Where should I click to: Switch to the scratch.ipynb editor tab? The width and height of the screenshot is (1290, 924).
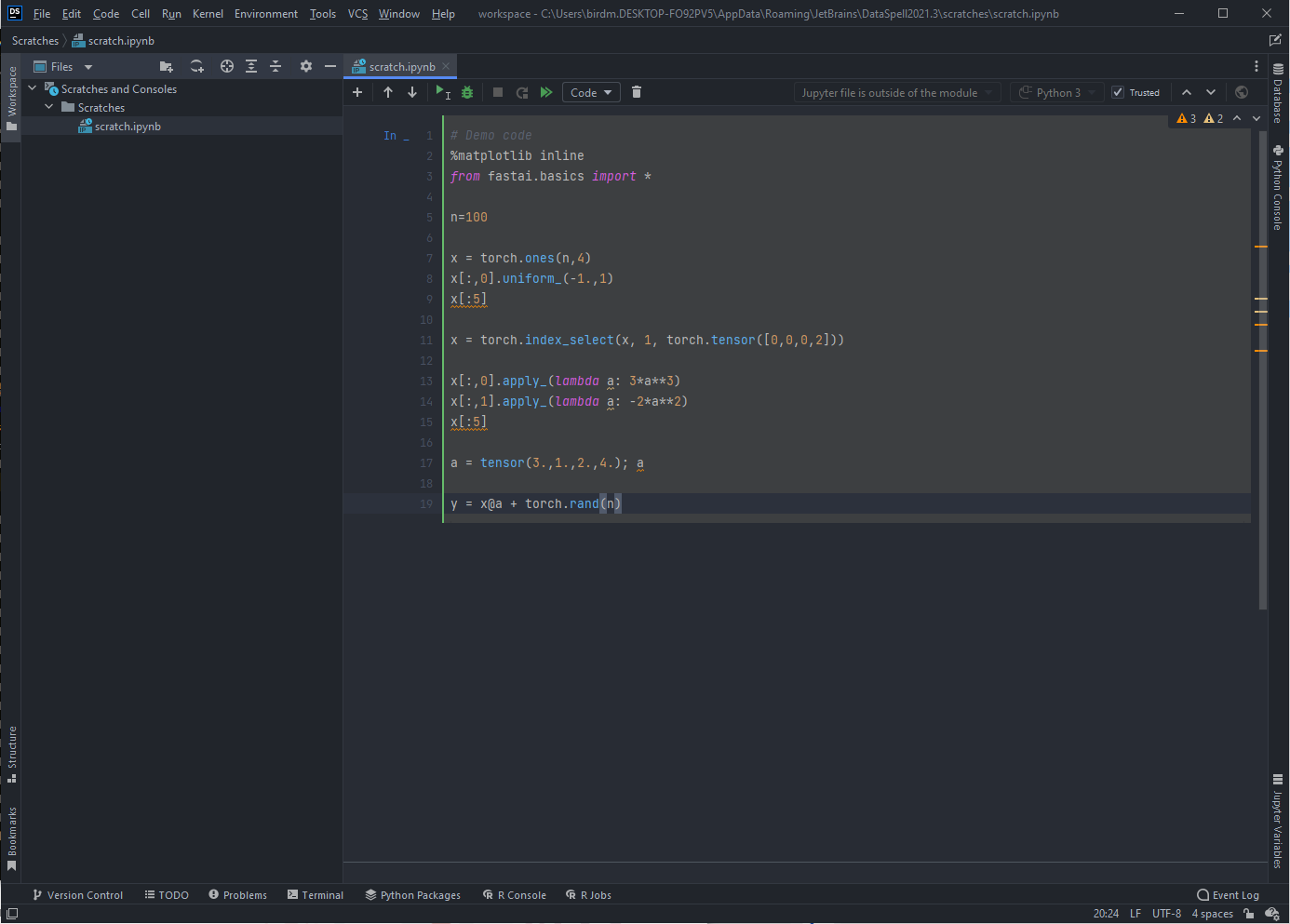coord(400,66)
